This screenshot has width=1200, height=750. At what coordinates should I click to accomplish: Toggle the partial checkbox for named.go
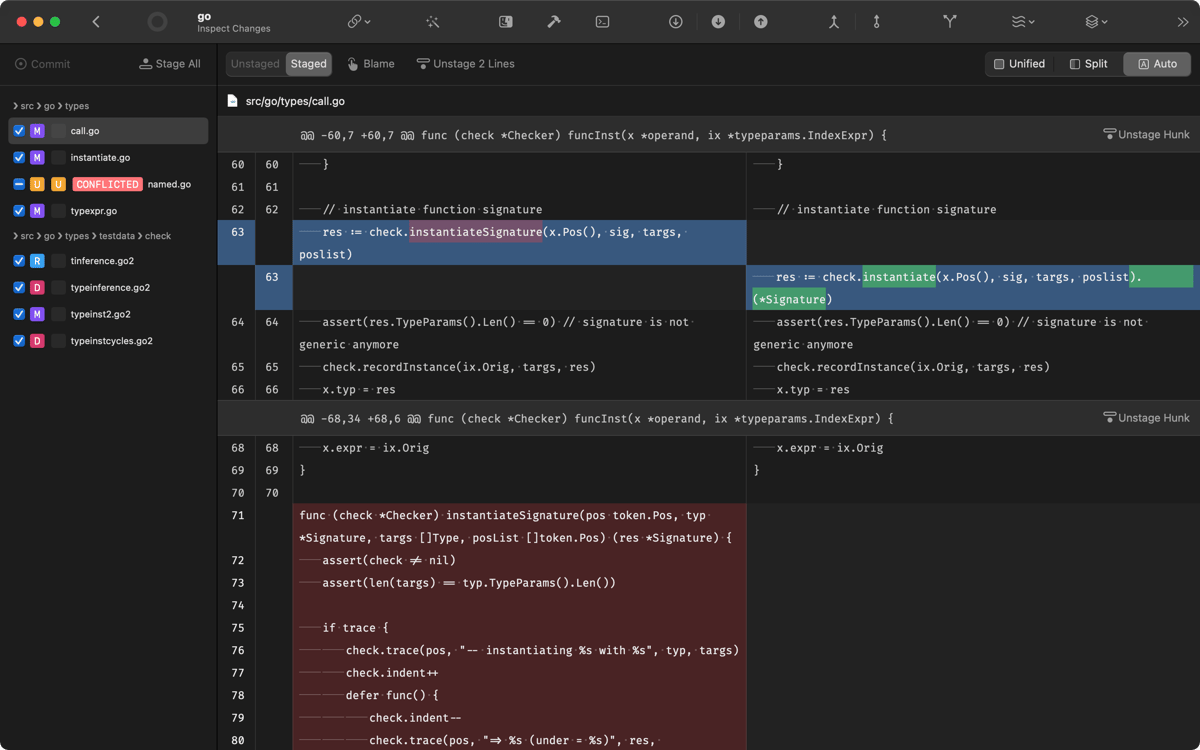pos(19,184)
